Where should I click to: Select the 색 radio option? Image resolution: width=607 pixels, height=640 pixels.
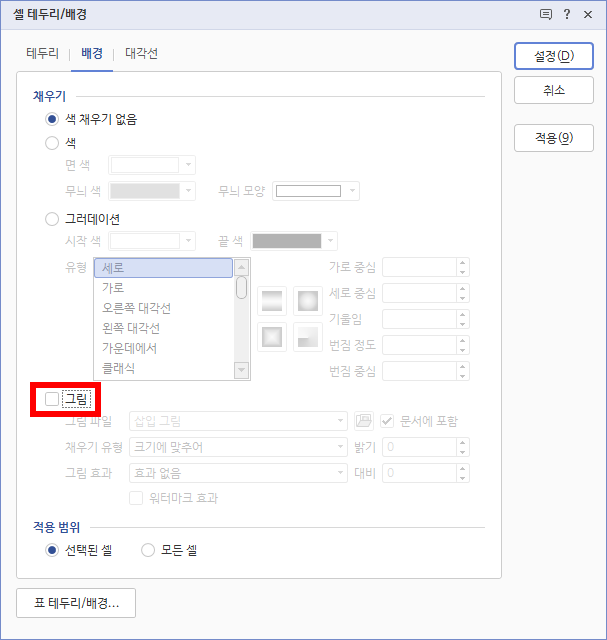point(52,143)
